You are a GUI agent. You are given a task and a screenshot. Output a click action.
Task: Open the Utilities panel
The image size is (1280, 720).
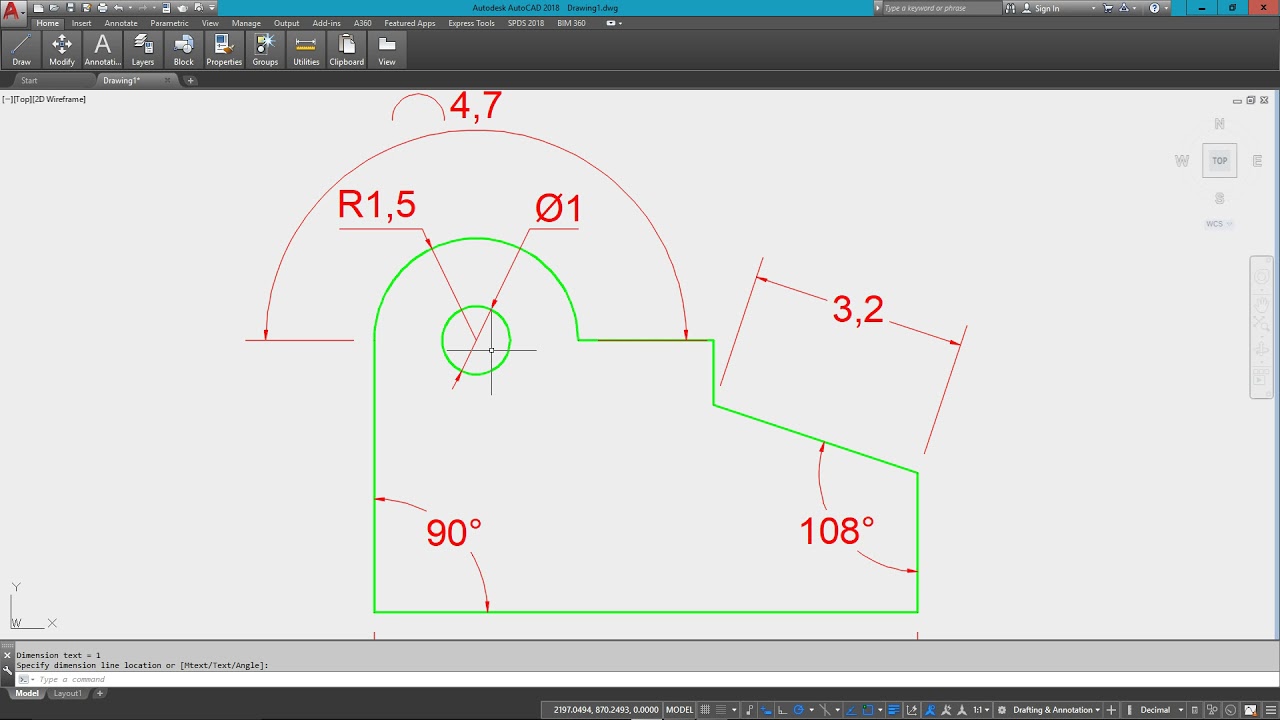pyautogui.click(x=306, y=49)
